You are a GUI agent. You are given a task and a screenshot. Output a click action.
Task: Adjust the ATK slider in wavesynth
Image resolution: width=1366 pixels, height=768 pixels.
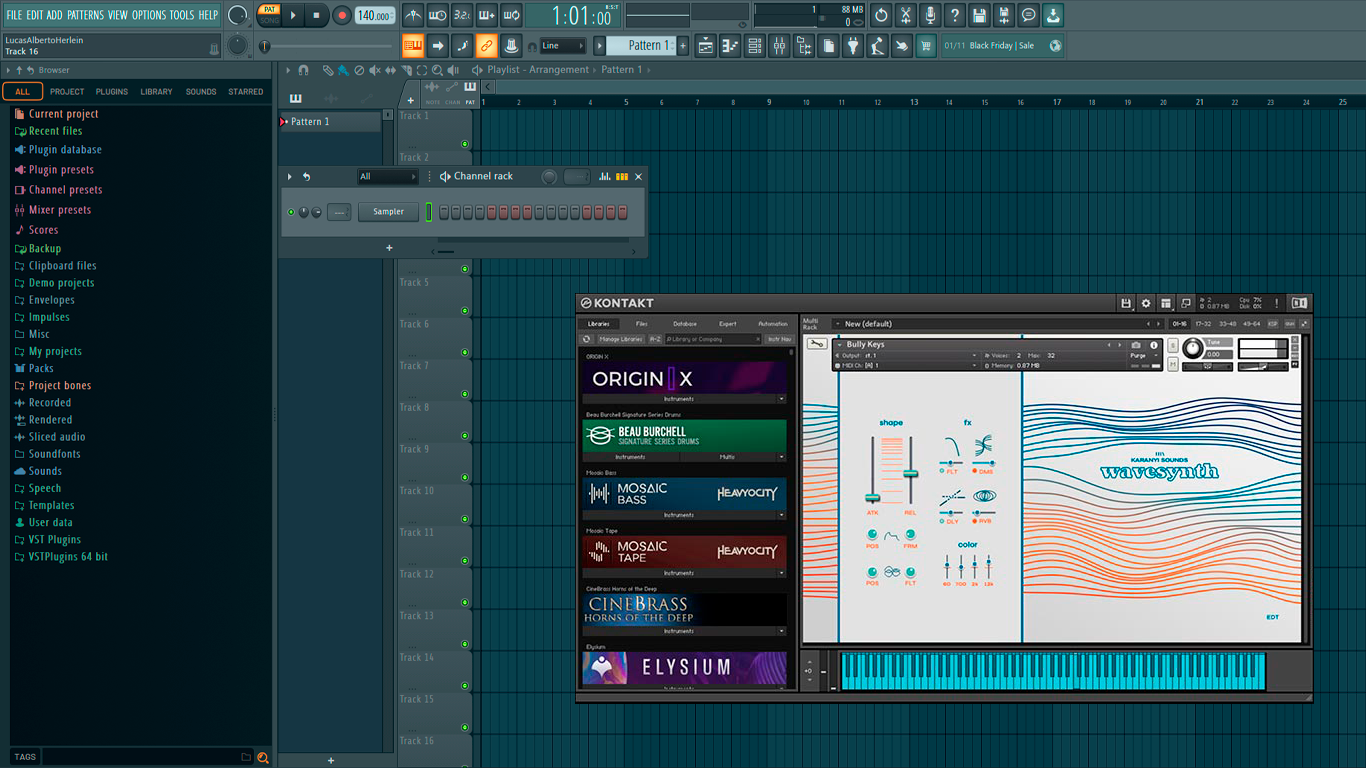(x=873, y=496)
